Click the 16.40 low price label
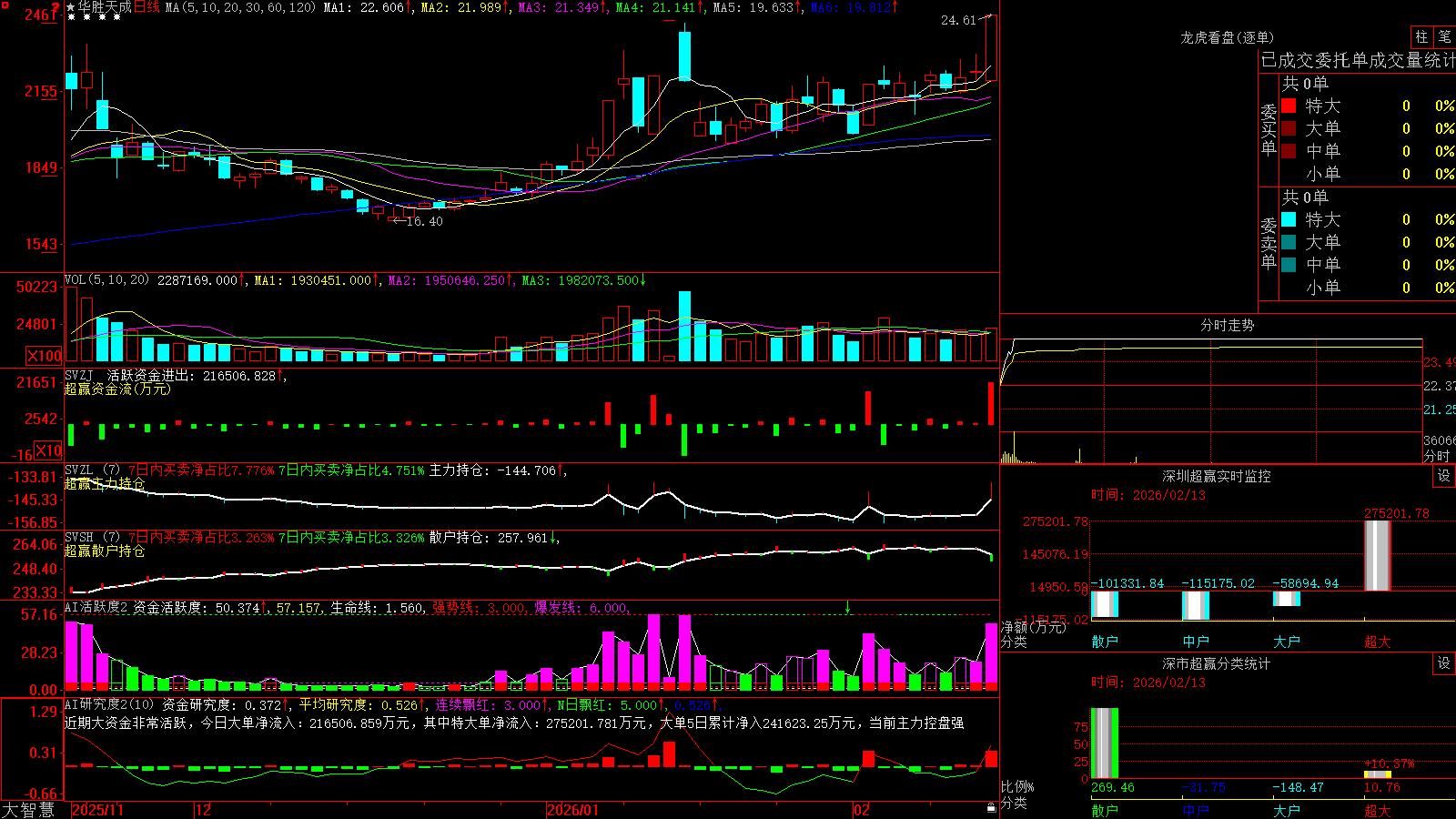 click(x=424, y=221)
